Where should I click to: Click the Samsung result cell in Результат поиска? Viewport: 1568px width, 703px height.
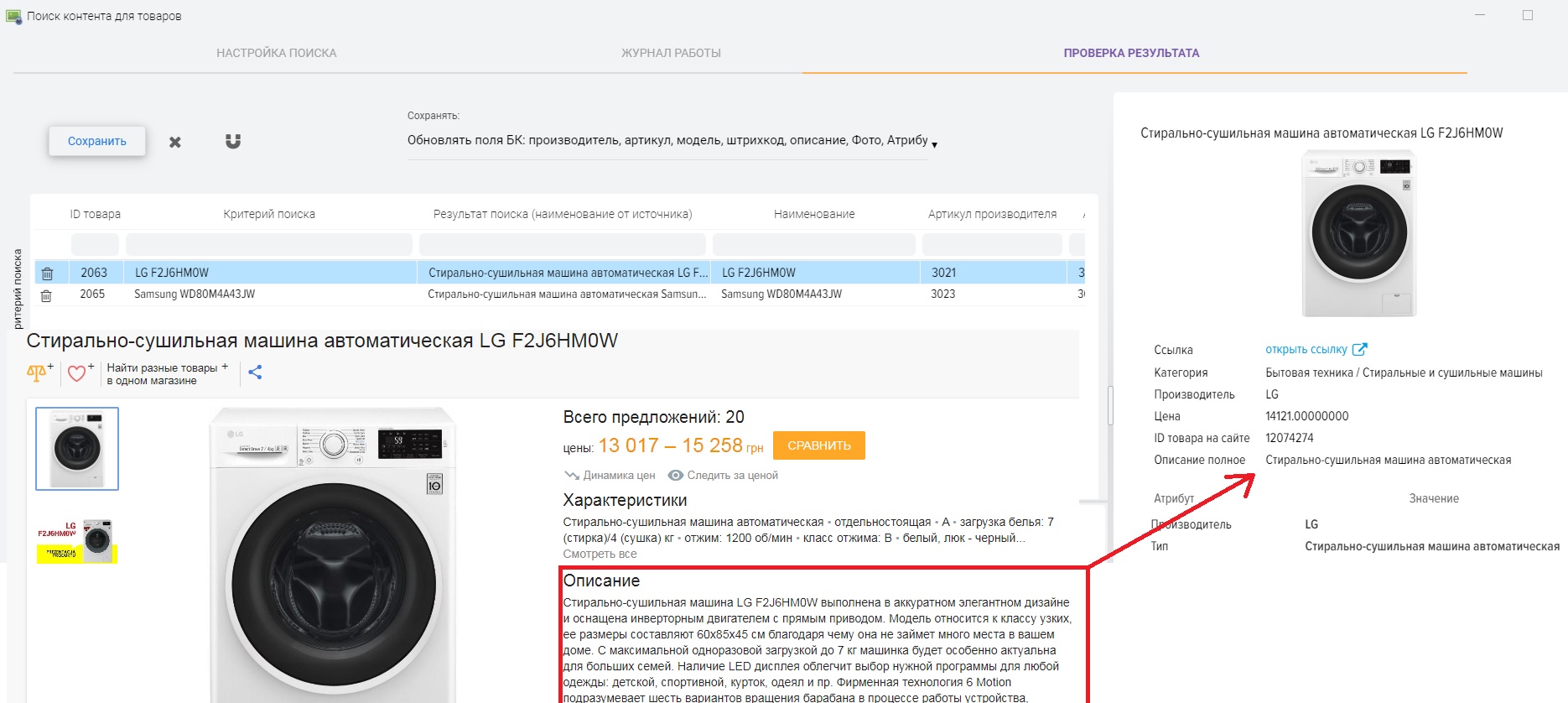pos(564,294)
